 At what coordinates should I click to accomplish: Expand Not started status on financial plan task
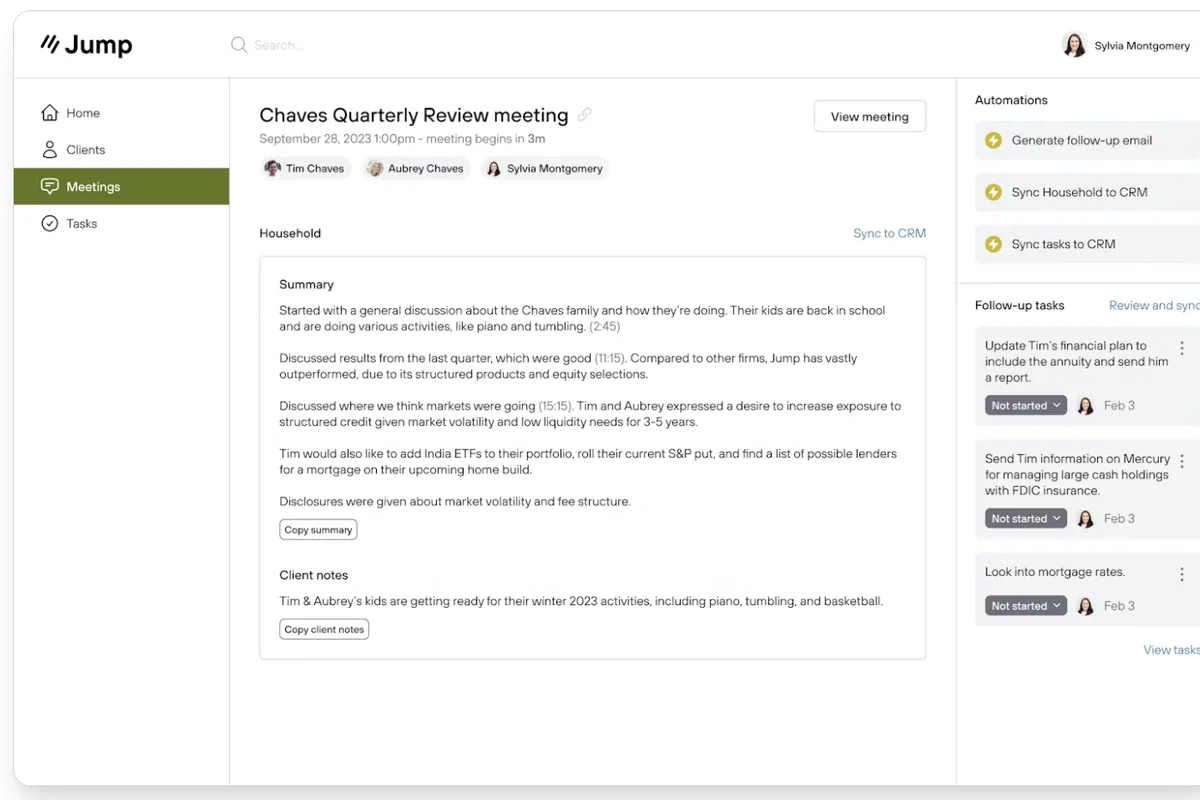coord(1026,406)
